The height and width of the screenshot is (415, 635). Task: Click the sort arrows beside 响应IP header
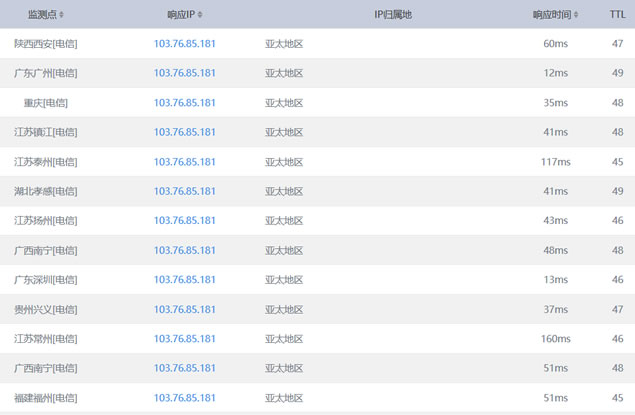pyautogui.click(x=200, y=15)
